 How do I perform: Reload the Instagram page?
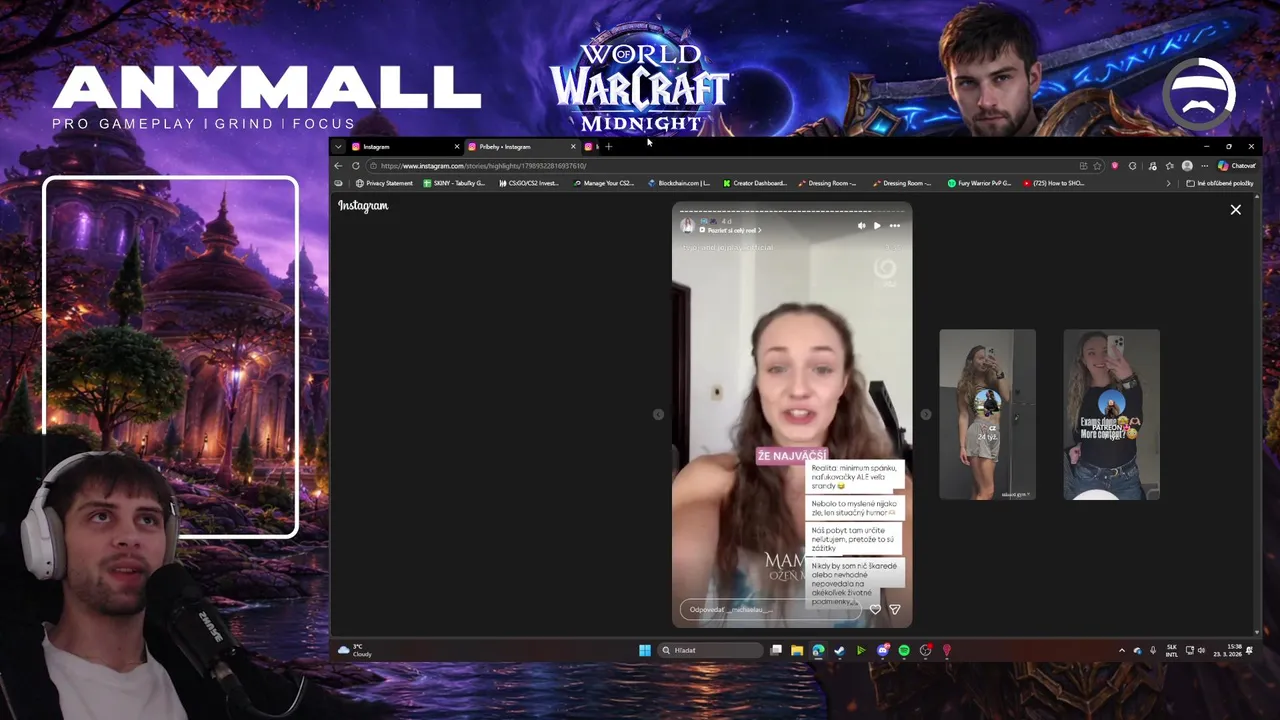(355, 166)
